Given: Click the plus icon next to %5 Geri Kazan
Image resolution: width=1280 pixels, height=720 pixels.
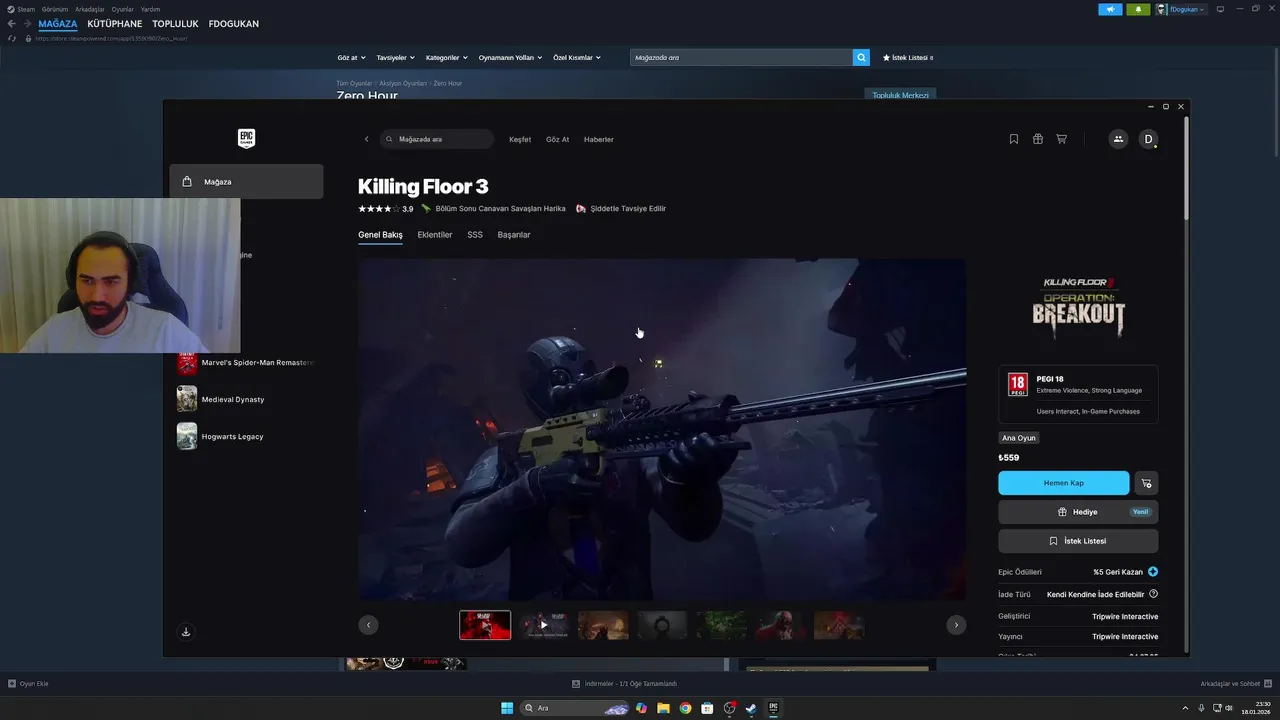Looking at the screenshot, I should [x=1153, y=572].
